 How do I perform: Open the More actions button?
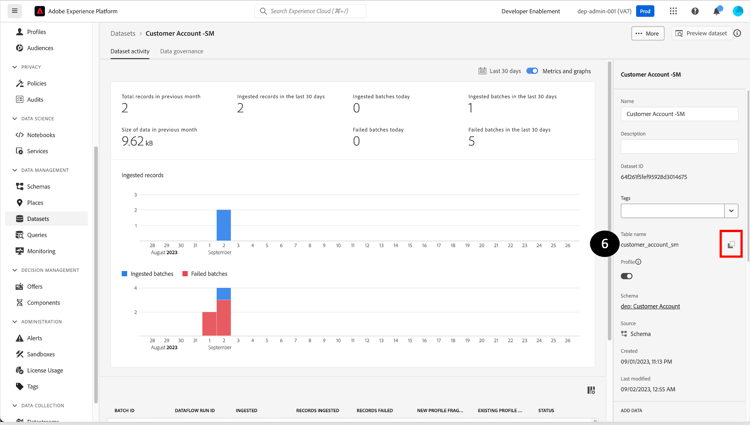pyautogui.click(x=648, y=33)
